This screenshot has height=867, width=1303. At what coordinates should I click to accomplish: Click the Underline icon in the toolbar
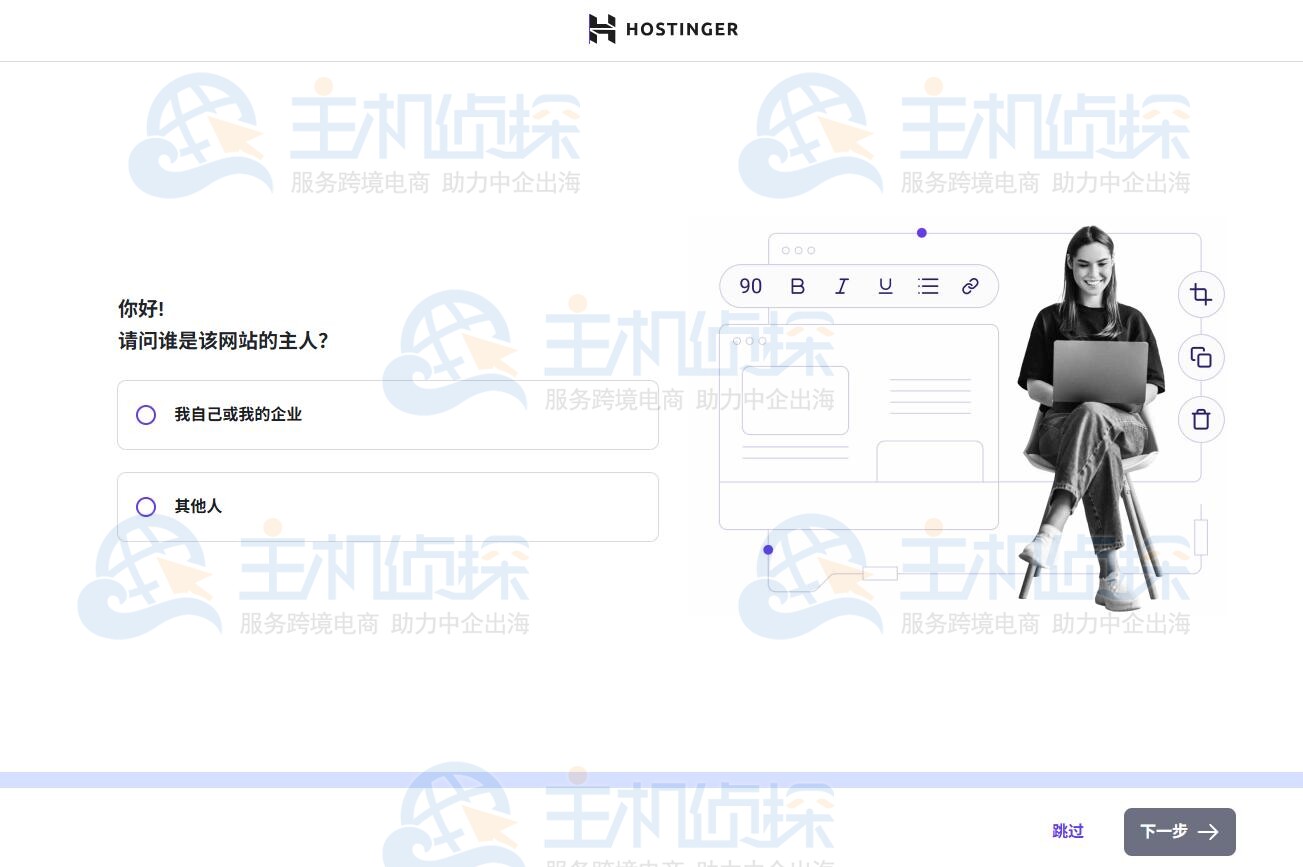[x=885, y=286]
